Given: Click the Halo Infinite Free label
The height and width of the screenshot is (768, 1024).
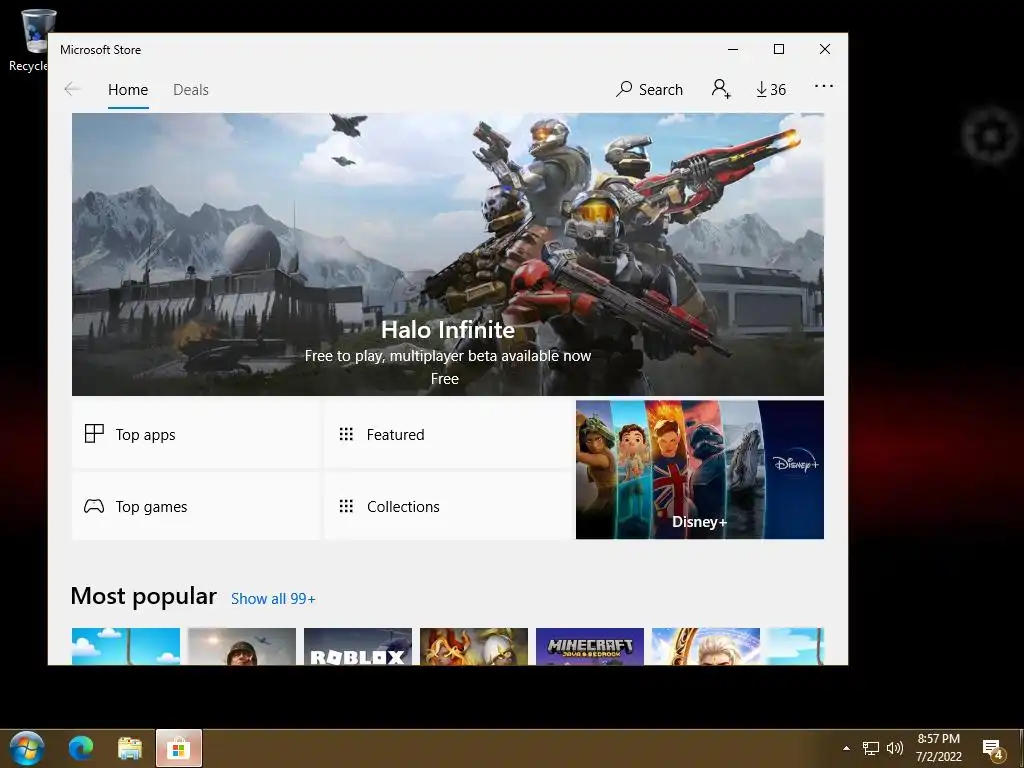Looking at the screenshot, I should pos(445,379).
